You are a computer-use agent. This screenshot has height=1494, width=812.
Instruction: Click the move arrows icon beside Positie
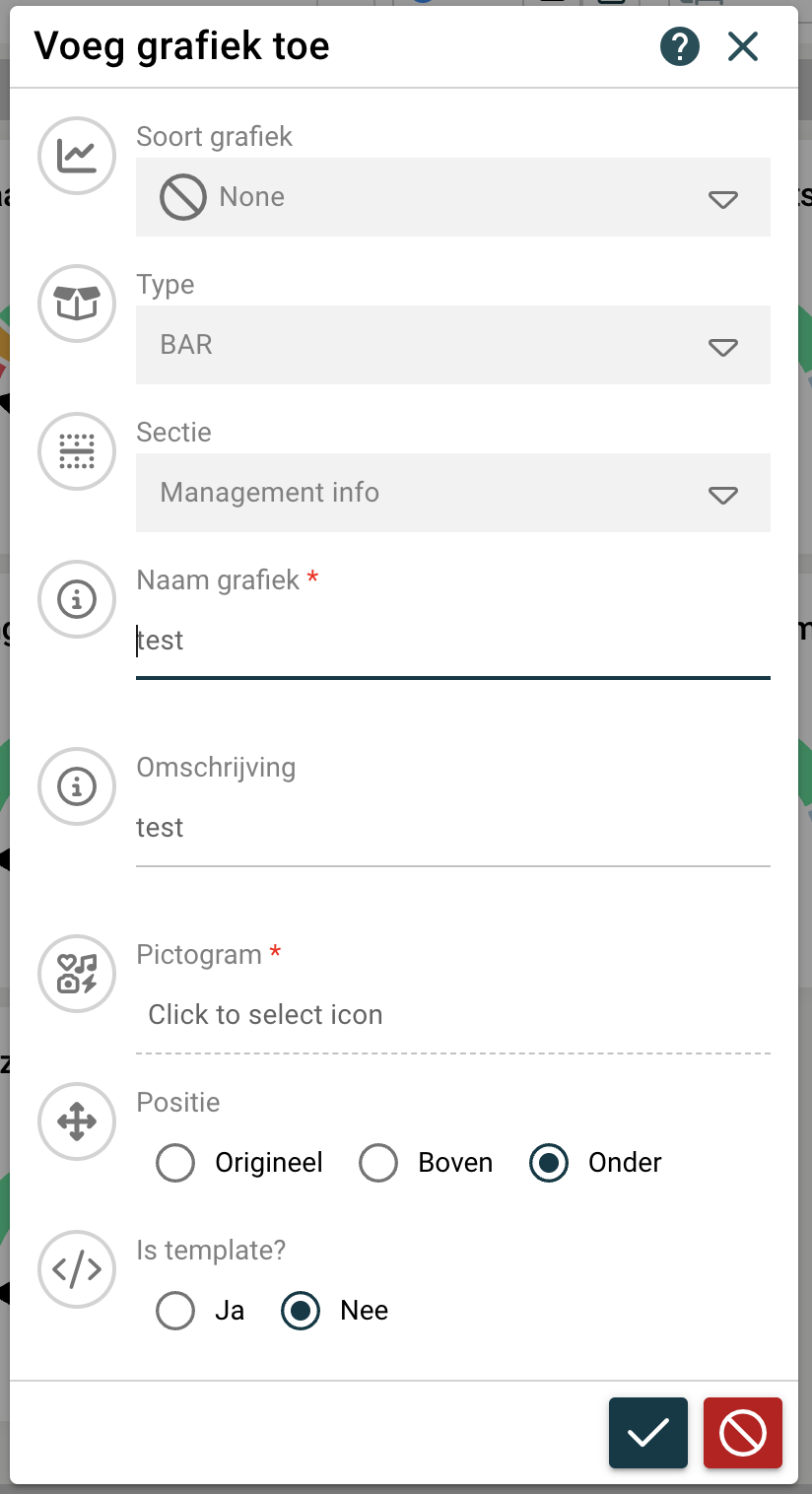77,1121
